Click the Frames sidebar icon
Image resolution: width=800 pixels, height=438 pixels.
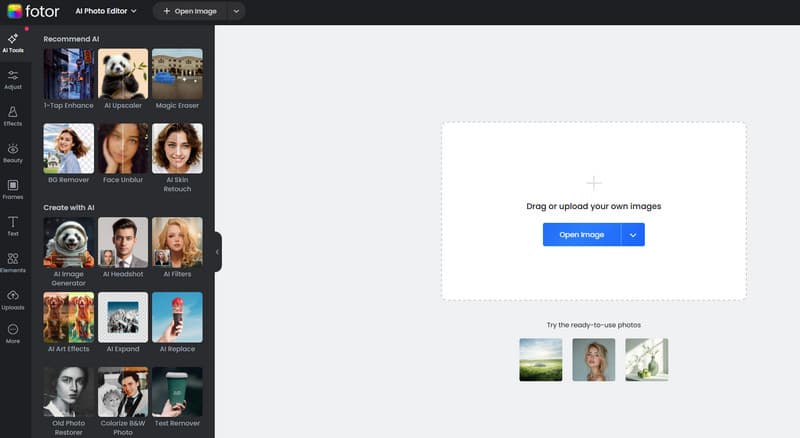13,188
